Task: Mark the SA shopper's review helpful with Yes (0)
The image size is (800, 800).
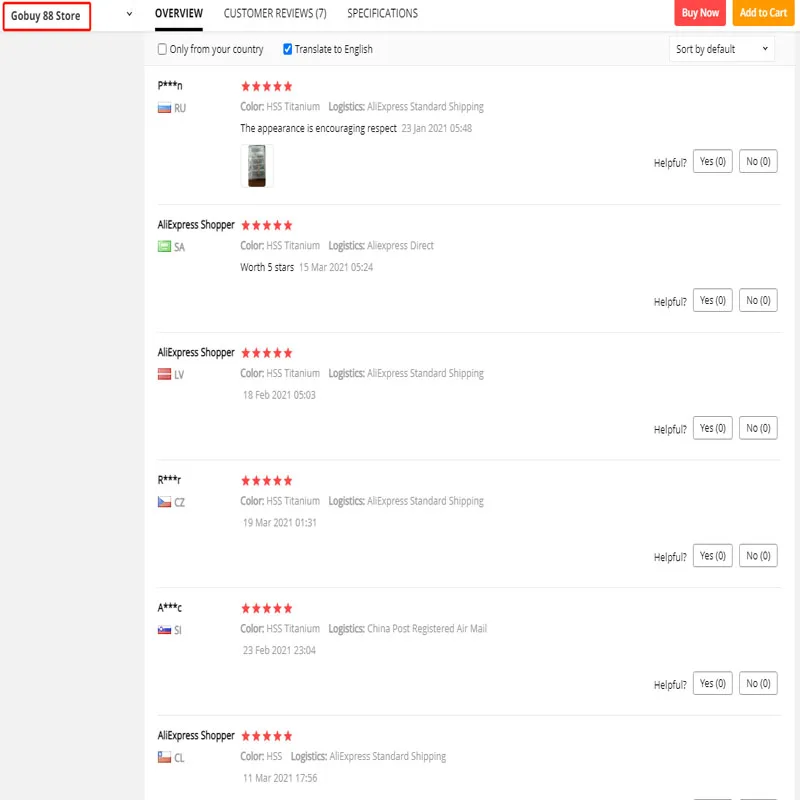Action: (712, 301)
